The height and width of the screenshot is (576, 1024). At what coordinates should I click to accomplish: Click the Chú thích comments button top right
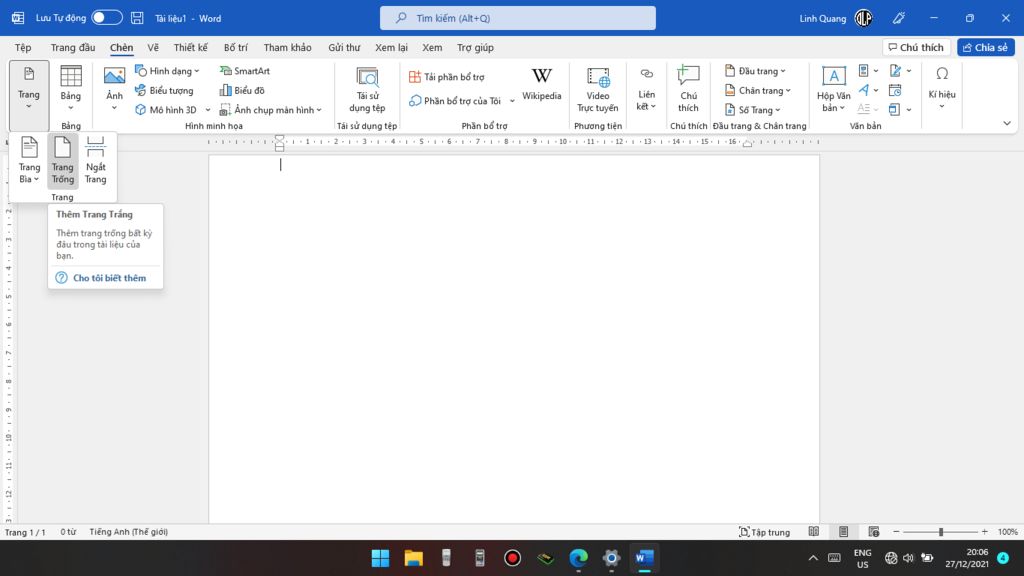coord(916,48)
